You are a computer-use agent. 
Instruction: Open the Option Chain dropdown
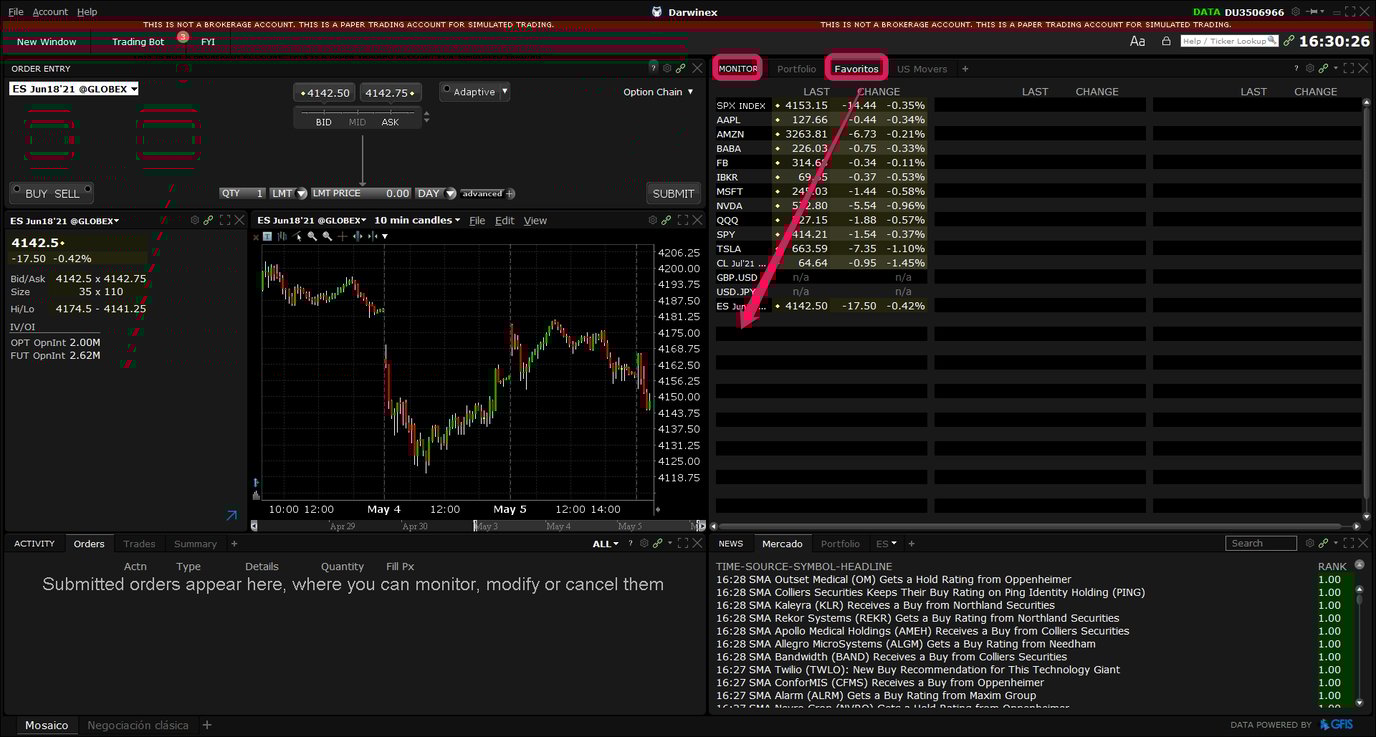point(658,92)
